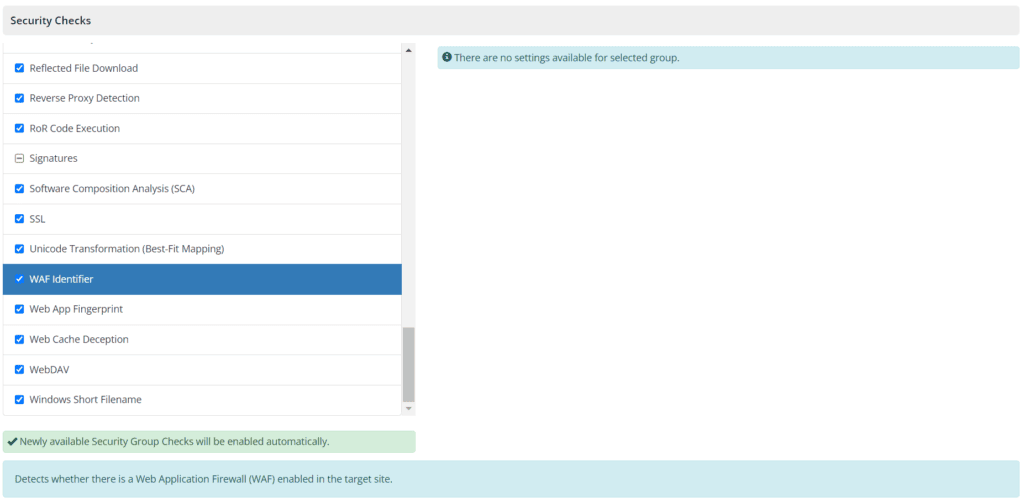
Task: Disable the Web App Fingerprint checkbox
Action: pos(19,309)
